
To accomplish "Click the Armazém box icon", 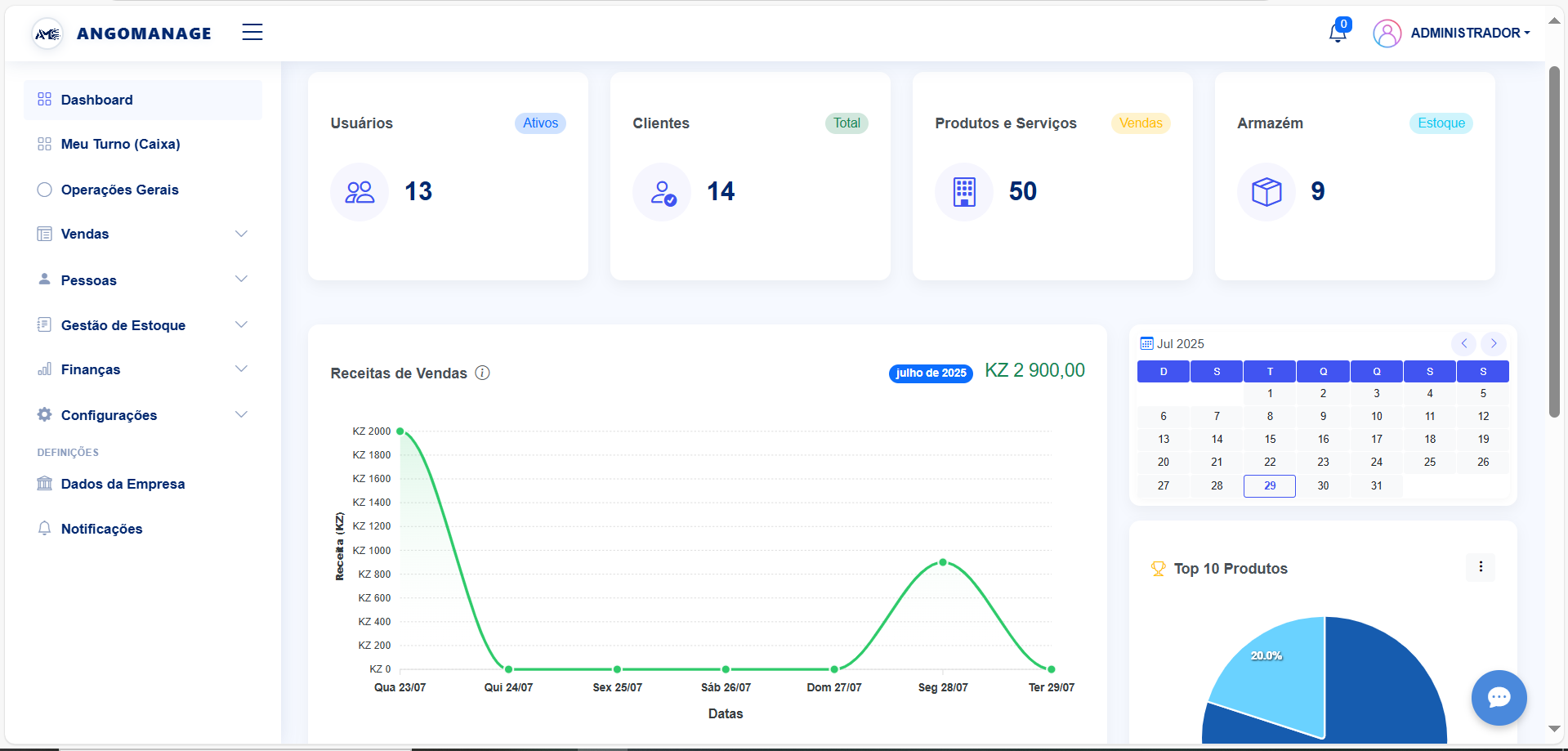I will pyautogui.click(x=1266, y=192).
